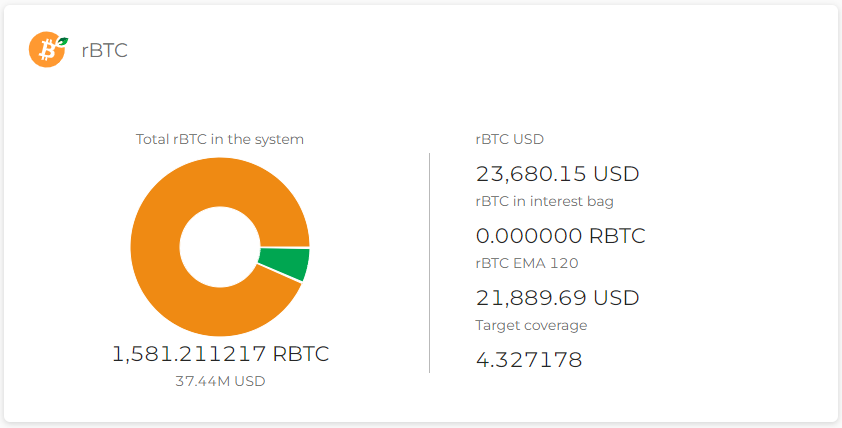Viewport: 842px width, 428px height.
Task: Click the green leaf on the logo
Action: point(63,41)
